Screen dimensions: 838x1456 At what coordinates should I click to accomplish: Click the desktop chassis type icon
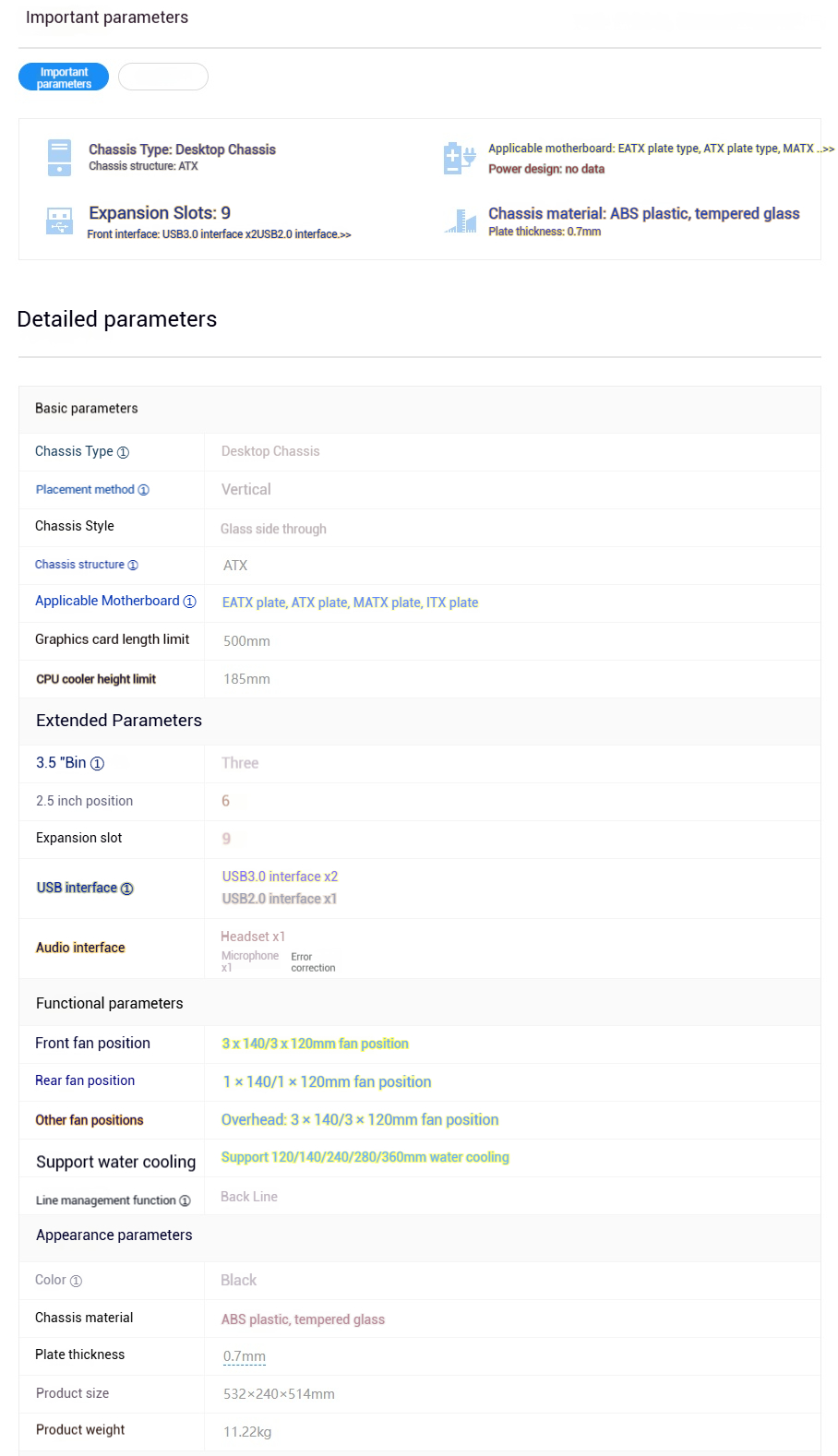pyautogui.click(x=59, y=158)
